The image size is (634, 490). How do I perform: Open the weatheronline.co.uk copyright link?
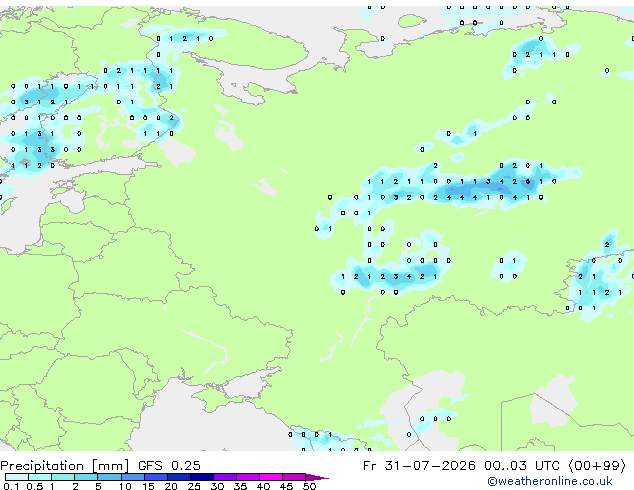(x=549, y=481)
